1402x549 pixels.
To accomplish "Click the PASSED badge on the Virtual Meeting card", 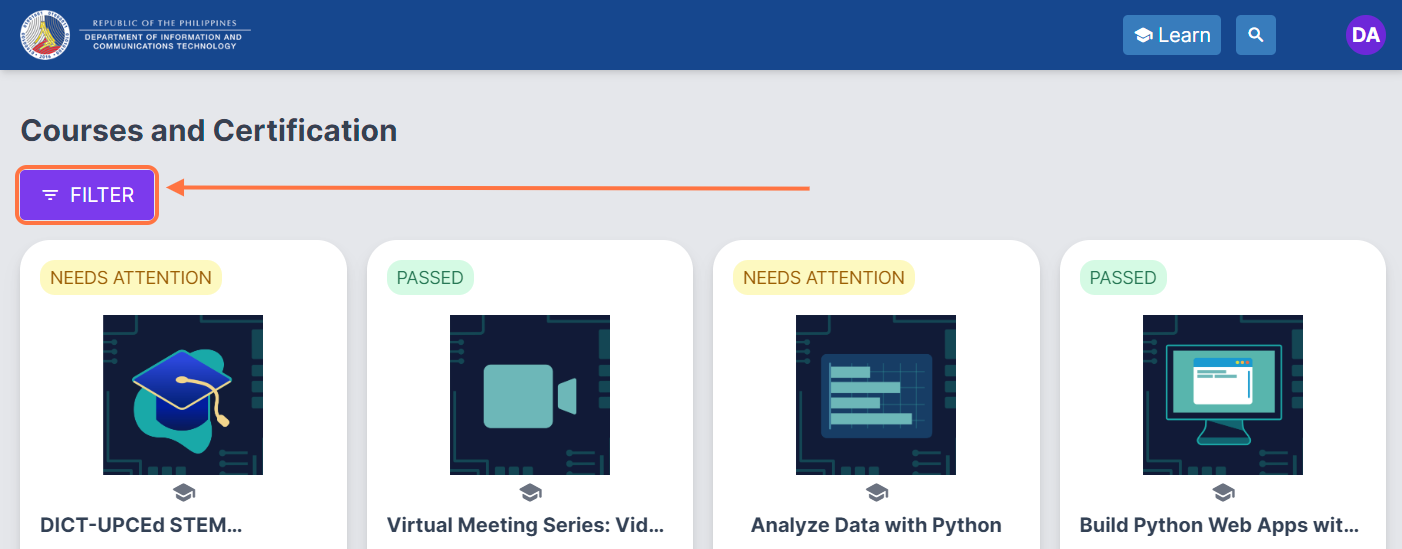I will (430, 278).
